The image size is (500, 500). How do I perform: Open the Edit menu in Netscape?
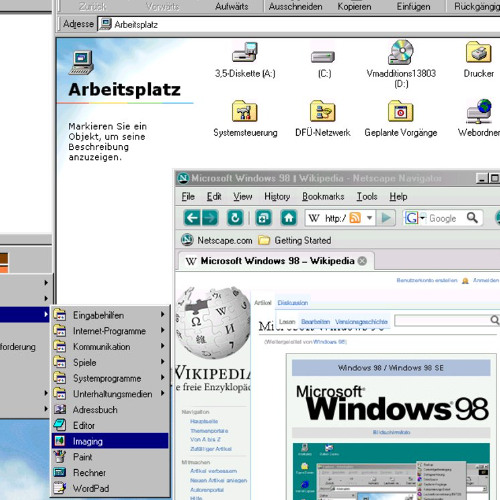[x=214, y=197]
